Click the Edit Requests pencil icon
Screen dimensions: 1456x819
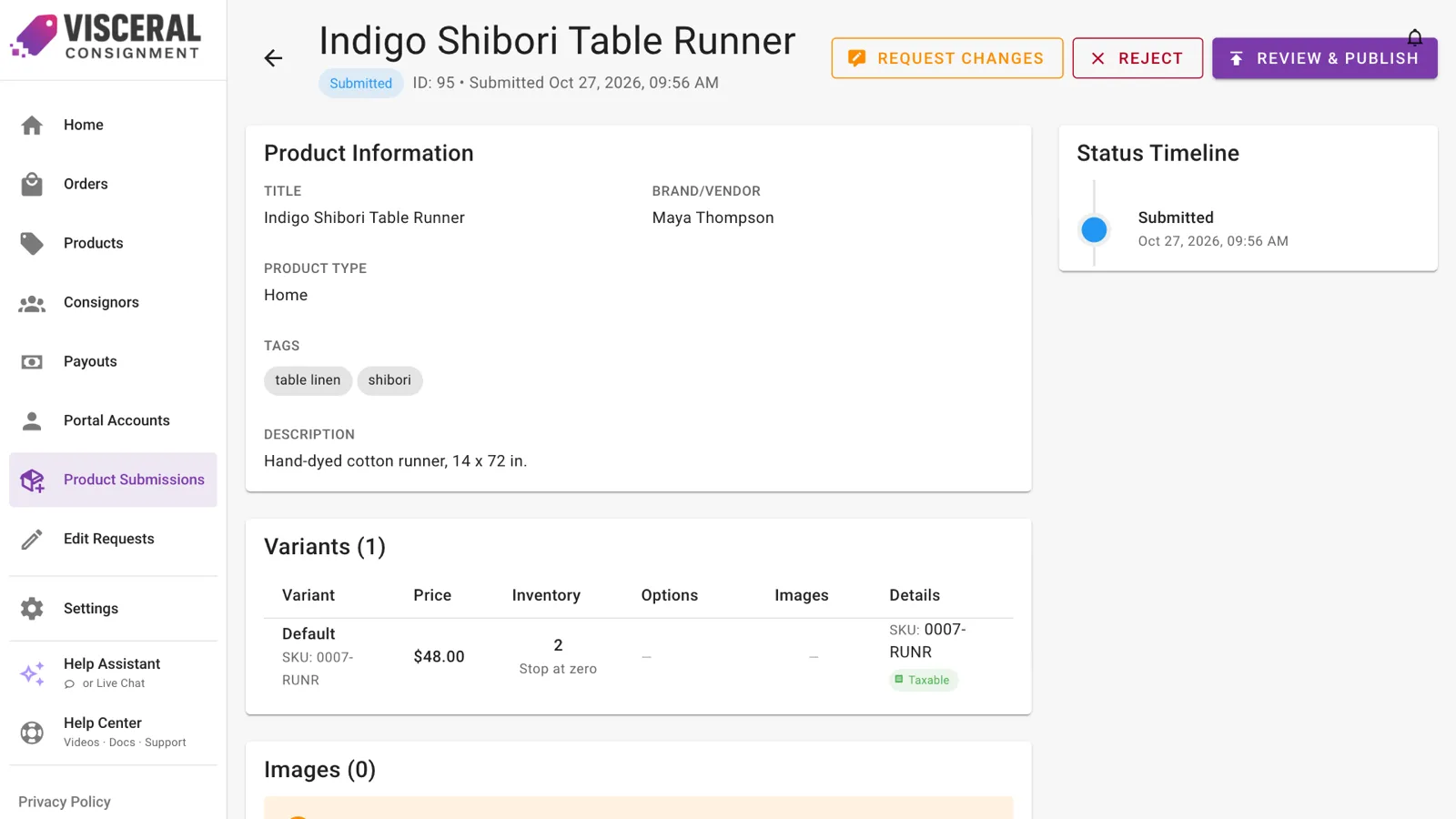(32, 540)
